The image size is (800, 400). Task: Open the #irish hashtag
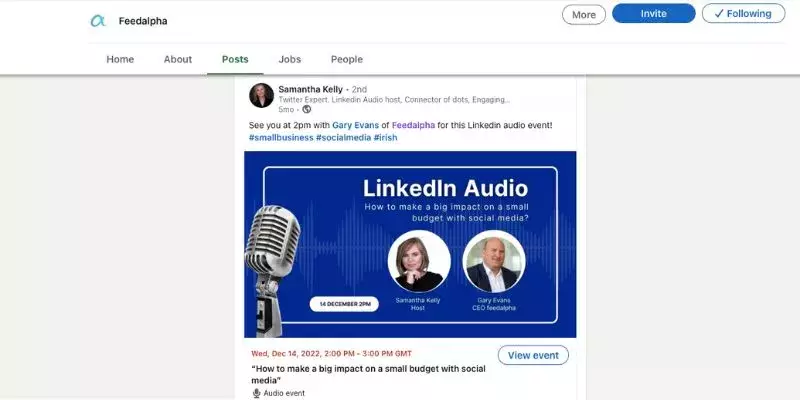pos(385,138)
